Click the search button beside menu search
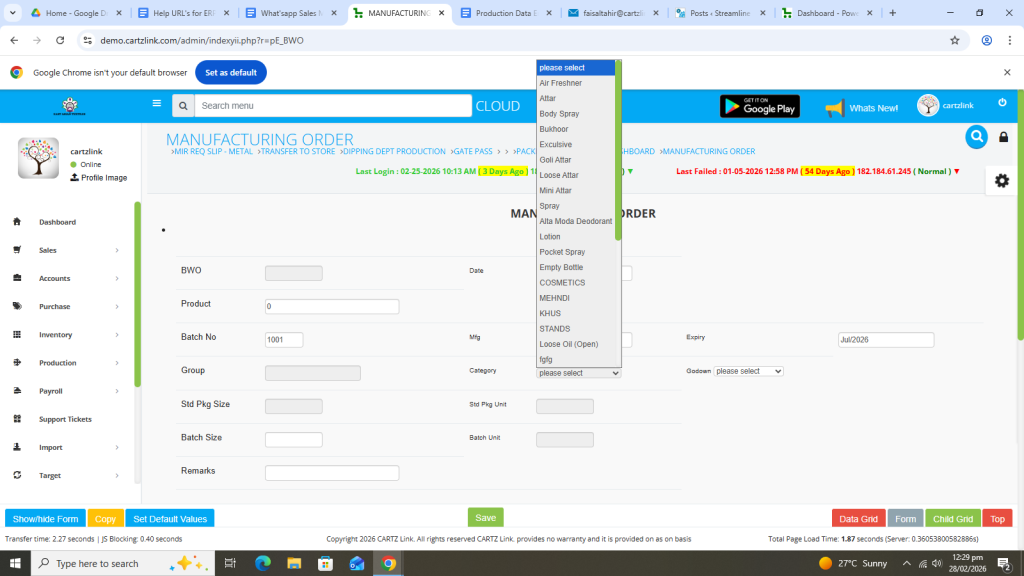 click(x=182, y=106)
